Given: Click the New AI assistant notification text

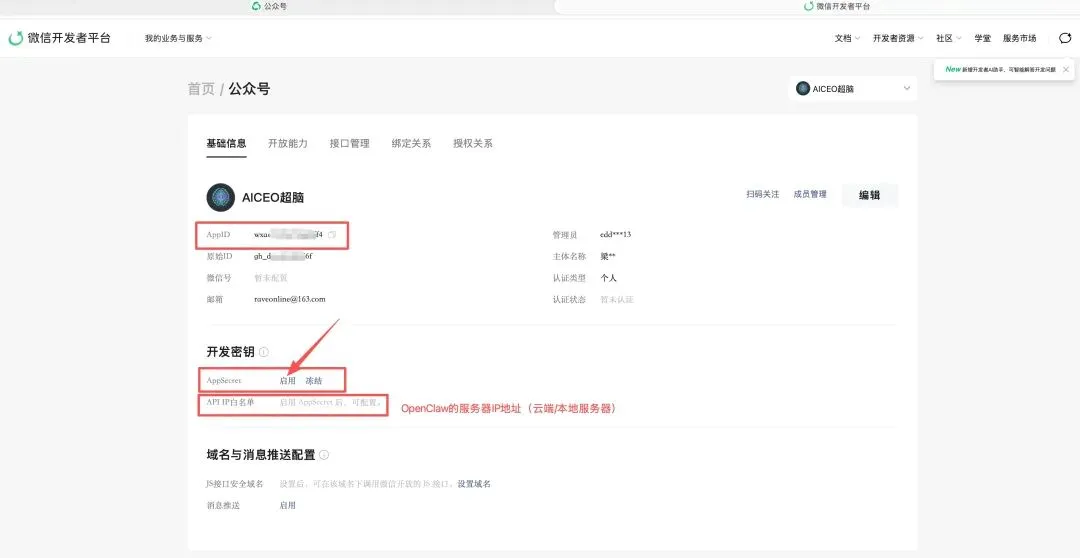Looking at the screenshot, I should click(x=1000, y=70).
